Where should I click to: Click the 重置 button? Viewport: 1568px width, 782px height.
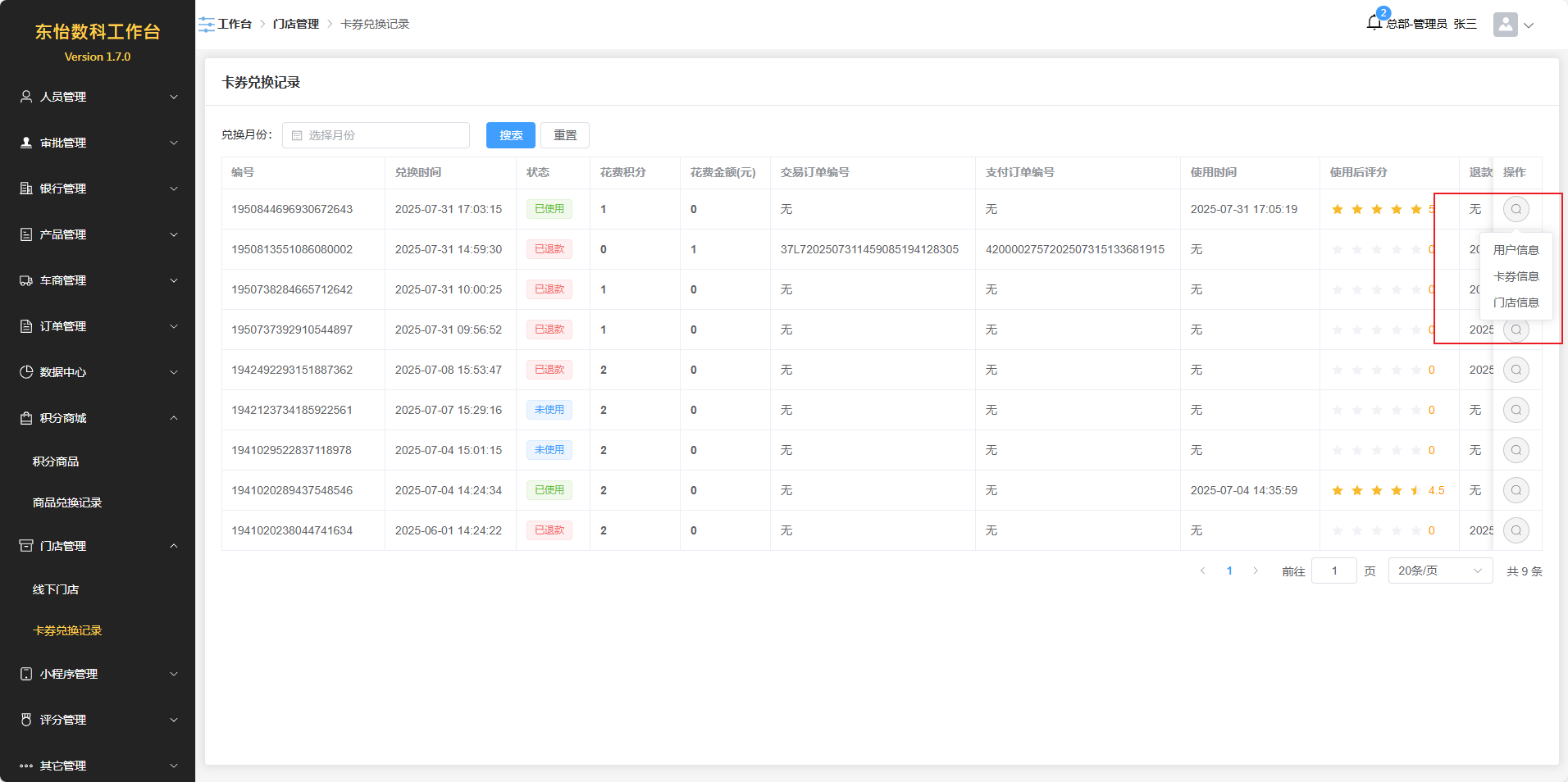[x=564, y=135]
